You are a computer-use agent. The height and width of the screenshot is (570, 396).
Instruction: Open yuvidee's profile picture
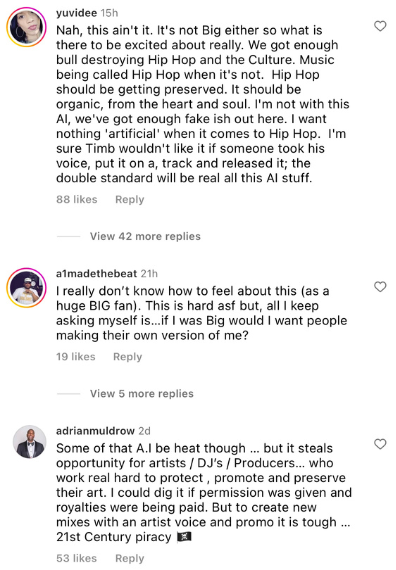27,27
